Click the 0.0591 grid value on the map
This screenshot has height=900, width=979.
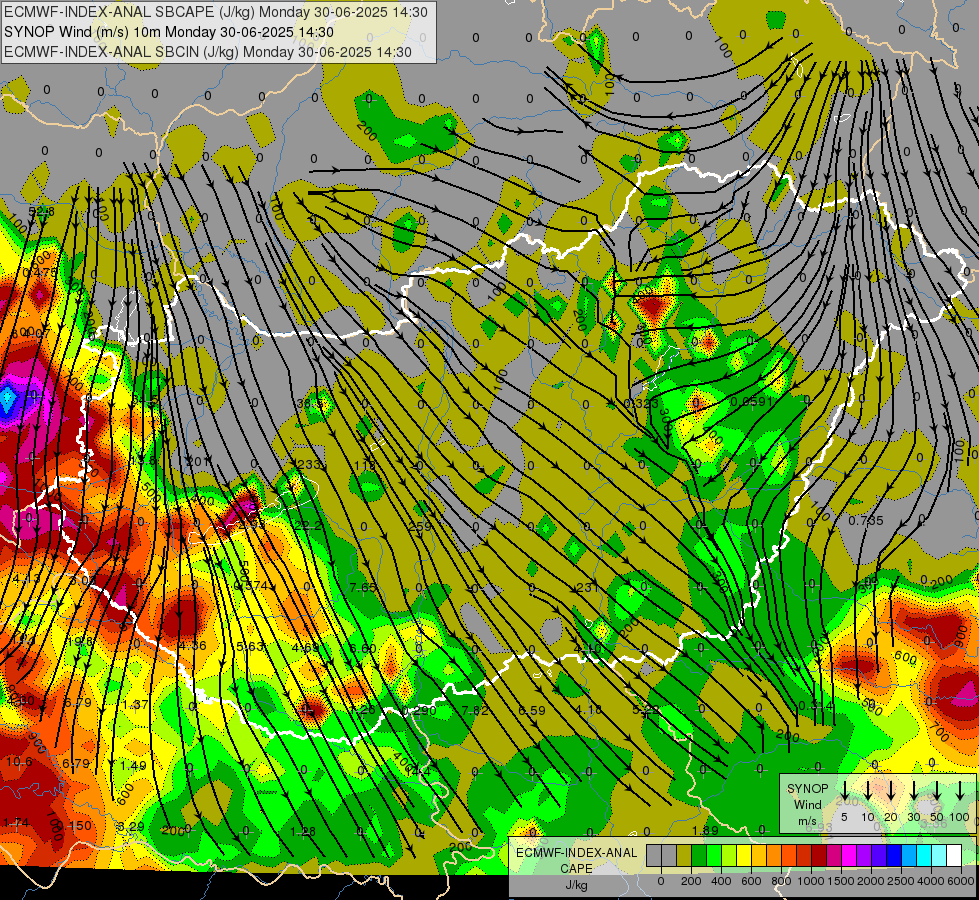[x=752, y=401]
